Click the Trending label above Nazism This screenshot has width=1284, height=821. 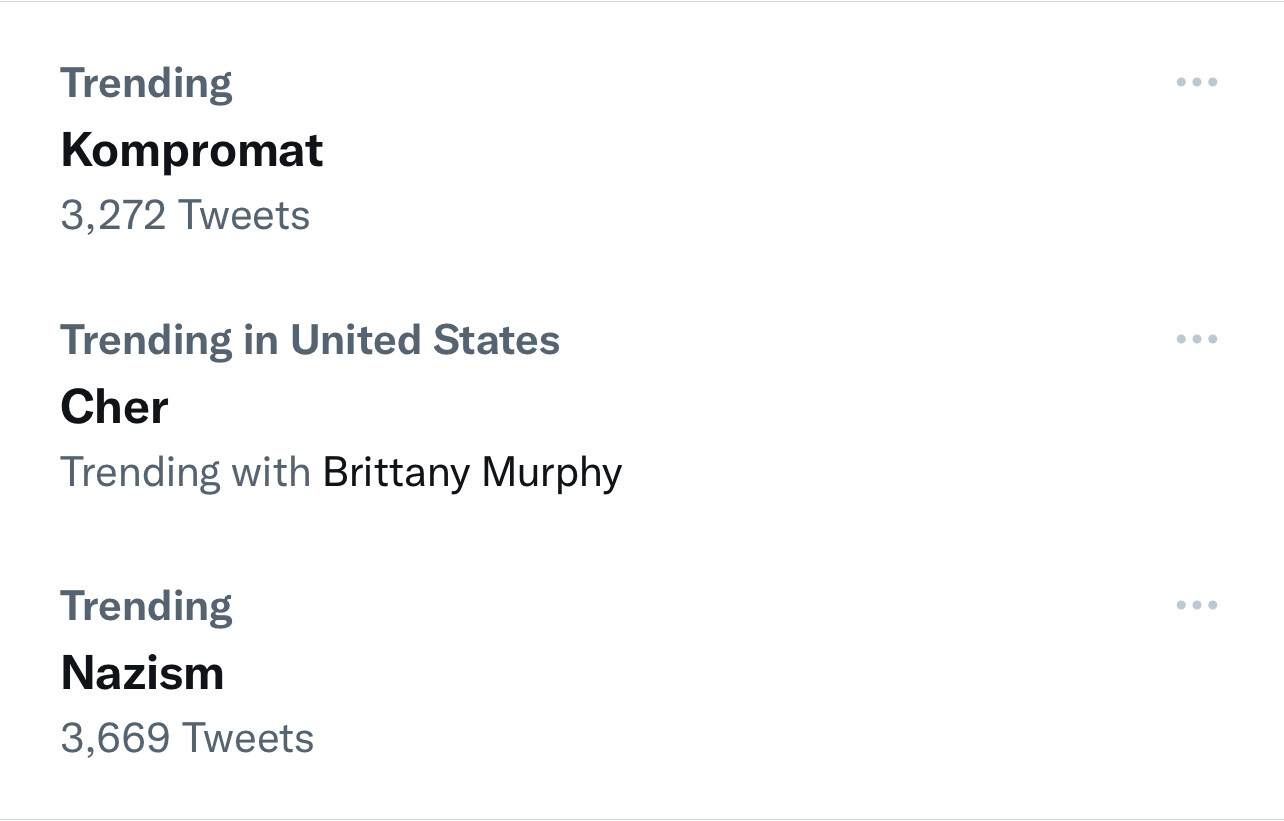[146, 604]
